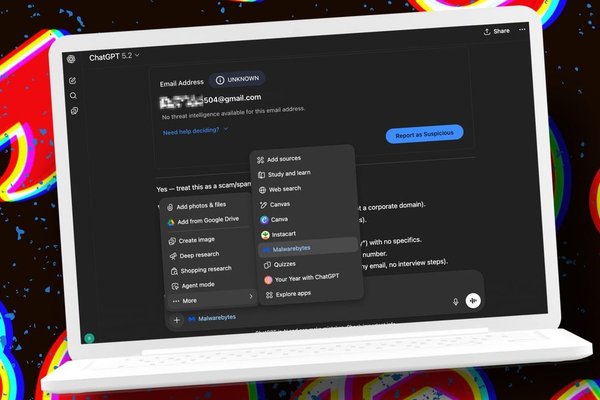Click the Google Drive icon

(x=171, y=222)
